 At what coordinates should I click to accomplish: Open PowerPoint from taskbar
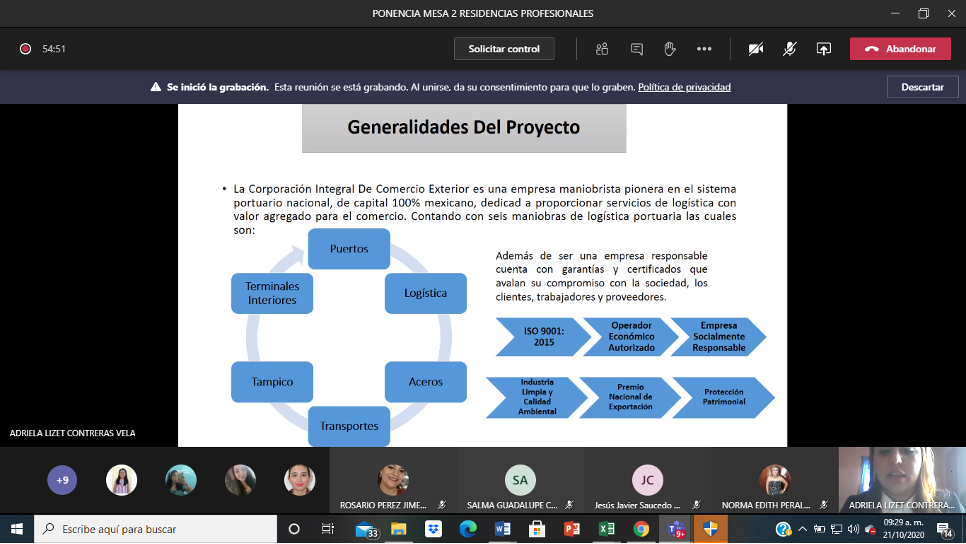tap(572, 529)
